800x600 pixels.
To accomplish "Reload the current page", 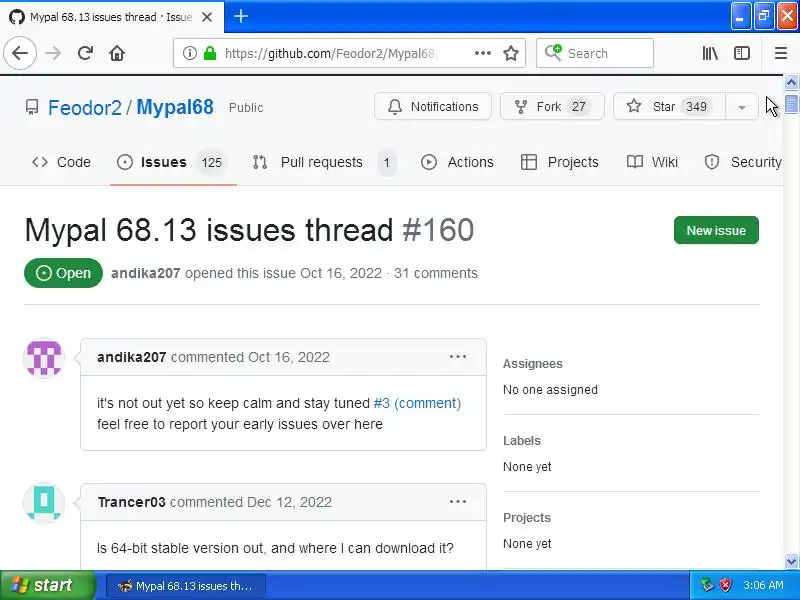I will [x=85, y=53].
